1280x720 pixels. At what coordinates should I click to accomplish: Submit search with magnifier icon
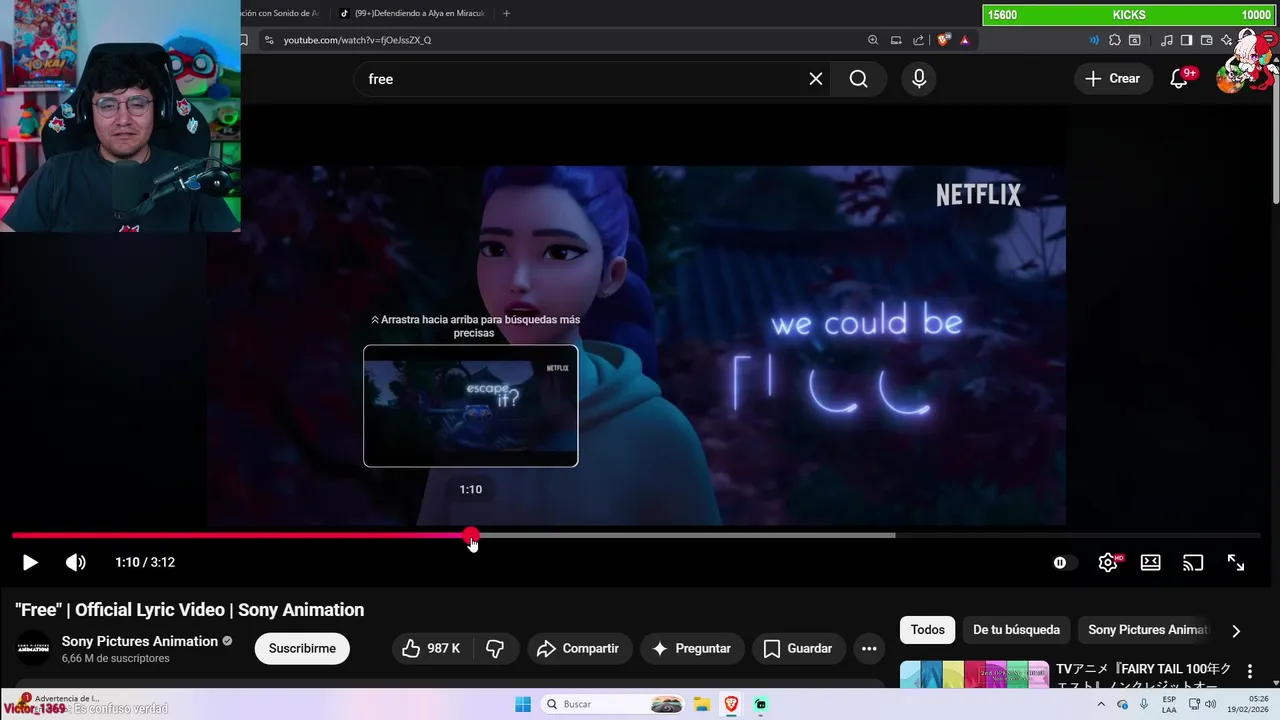click(x=858, y=79)
